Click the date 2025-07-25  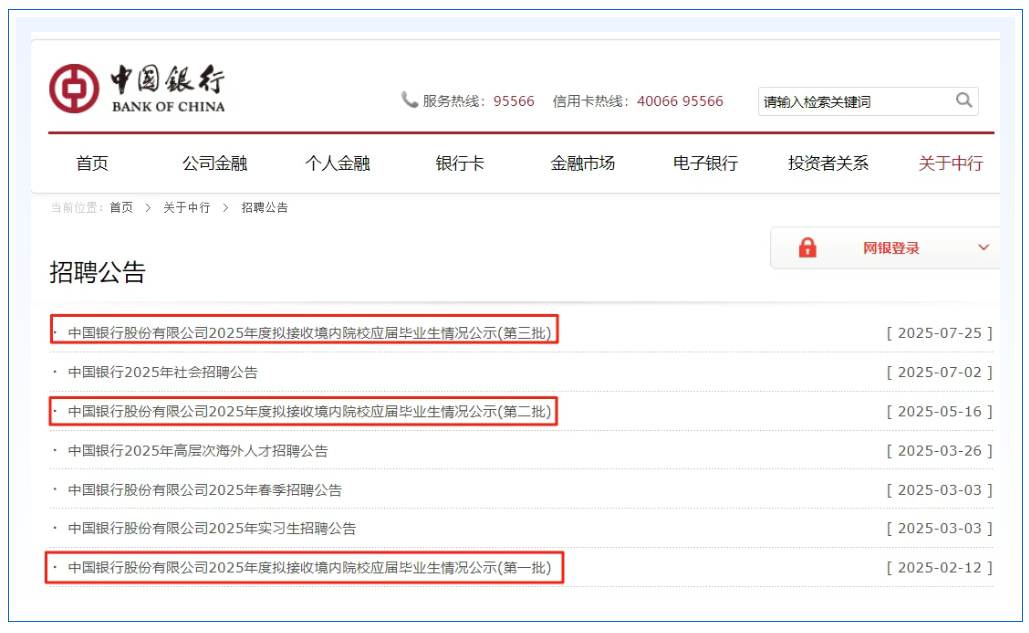tap(939, 333)
